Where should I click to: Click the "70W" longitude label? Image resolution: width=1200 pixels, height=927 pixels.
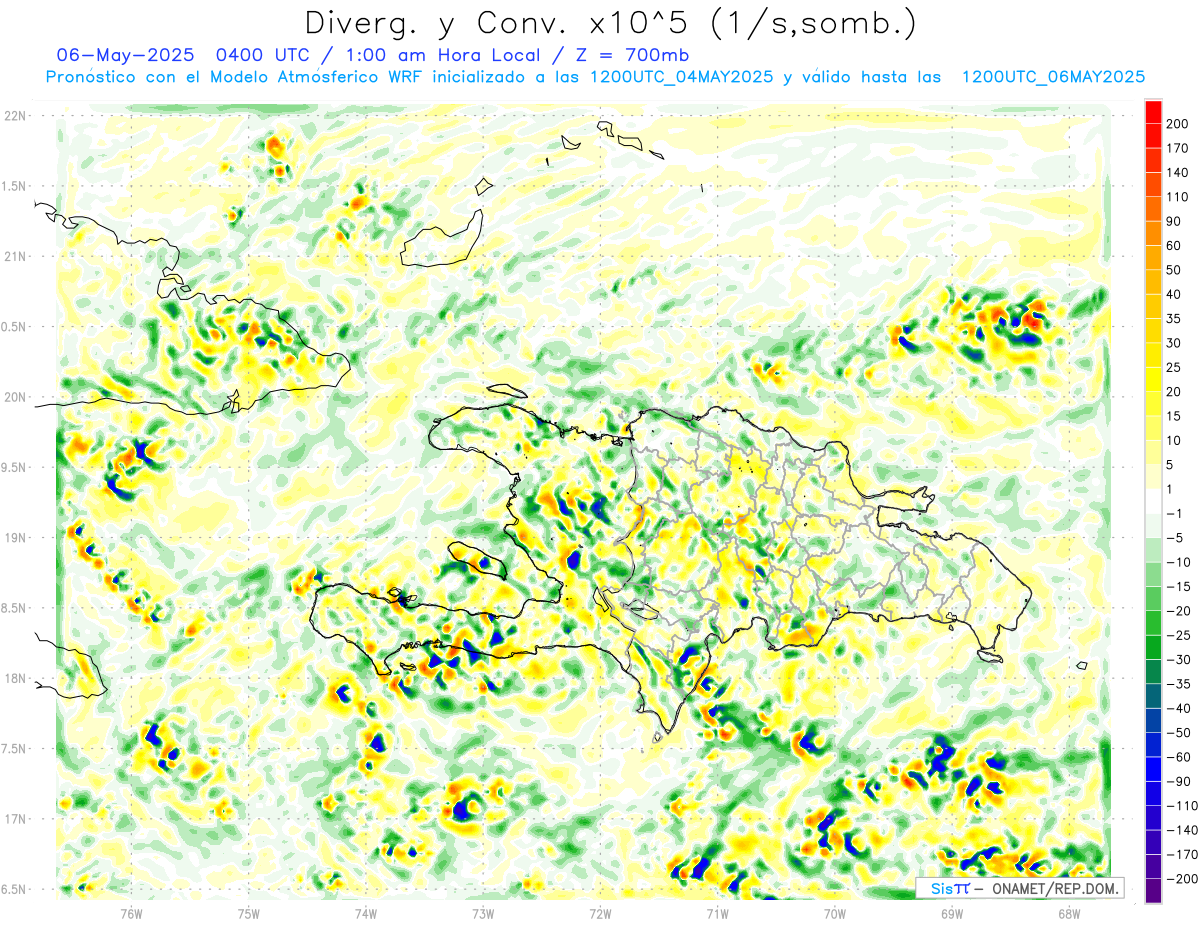click(x=835, y=912)
